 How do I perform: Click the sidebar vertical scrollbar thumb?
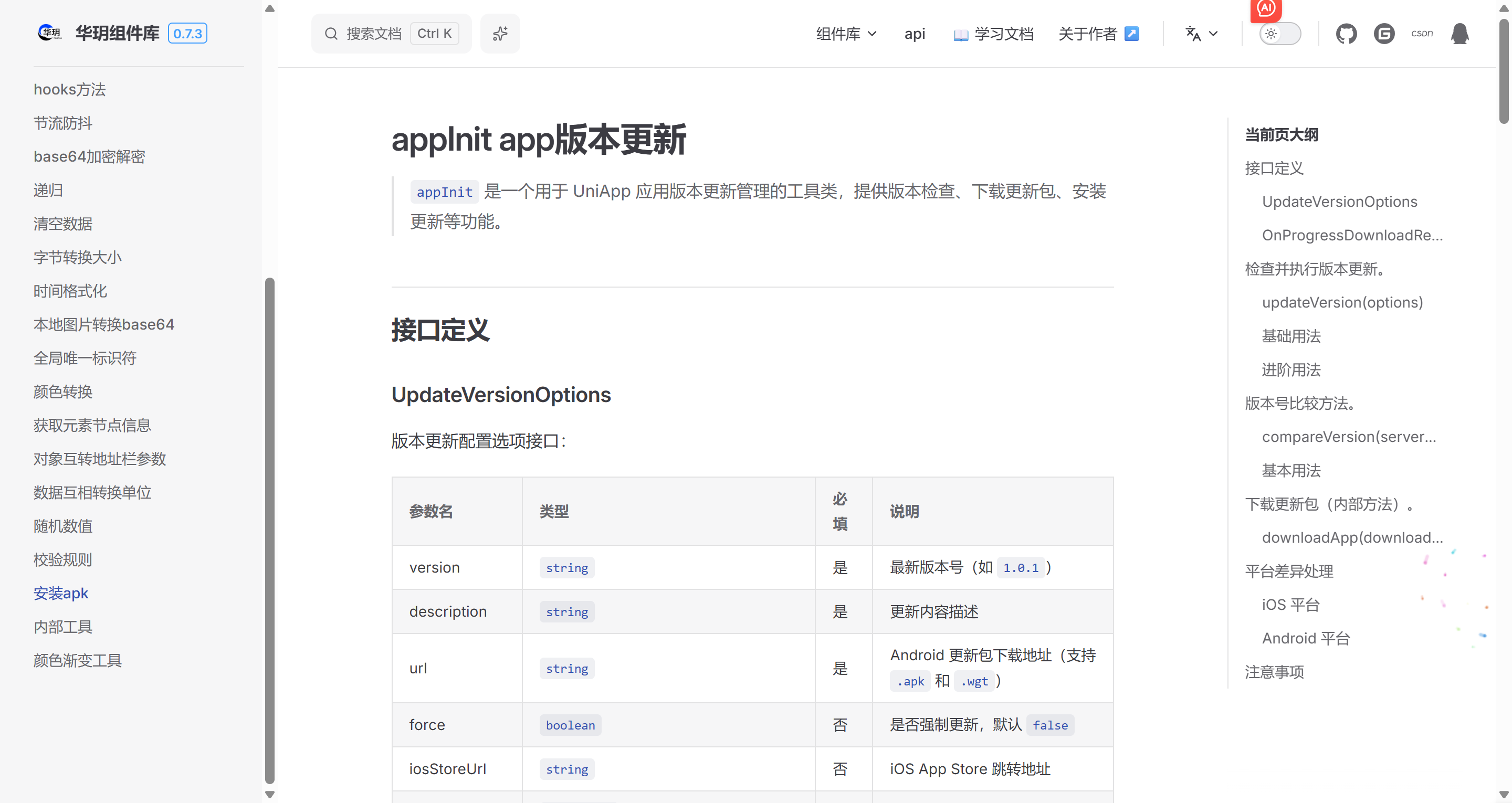[270, 531]
